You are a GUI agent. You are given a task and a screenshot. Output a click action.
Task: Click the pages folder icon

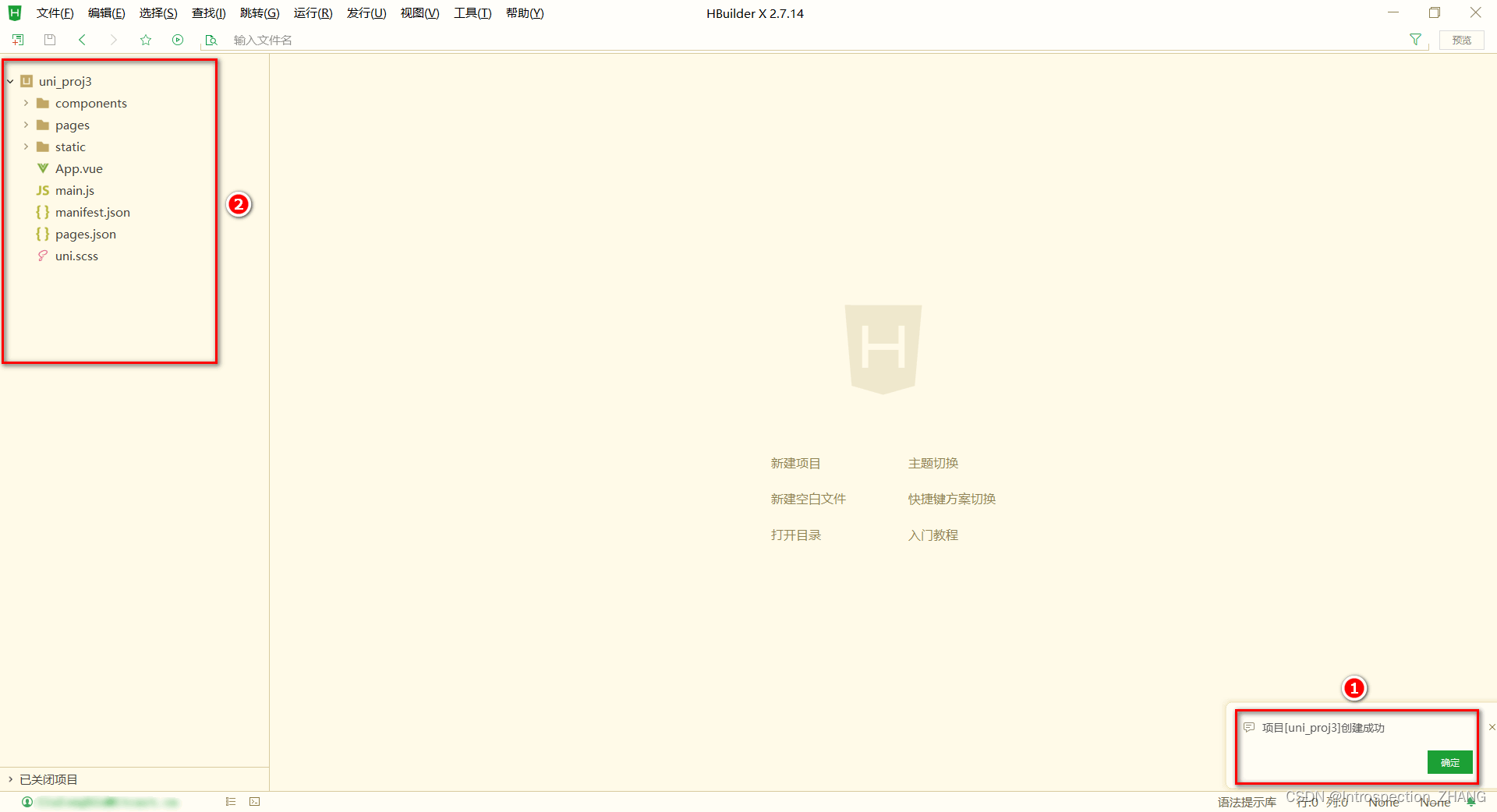(43, 125)
